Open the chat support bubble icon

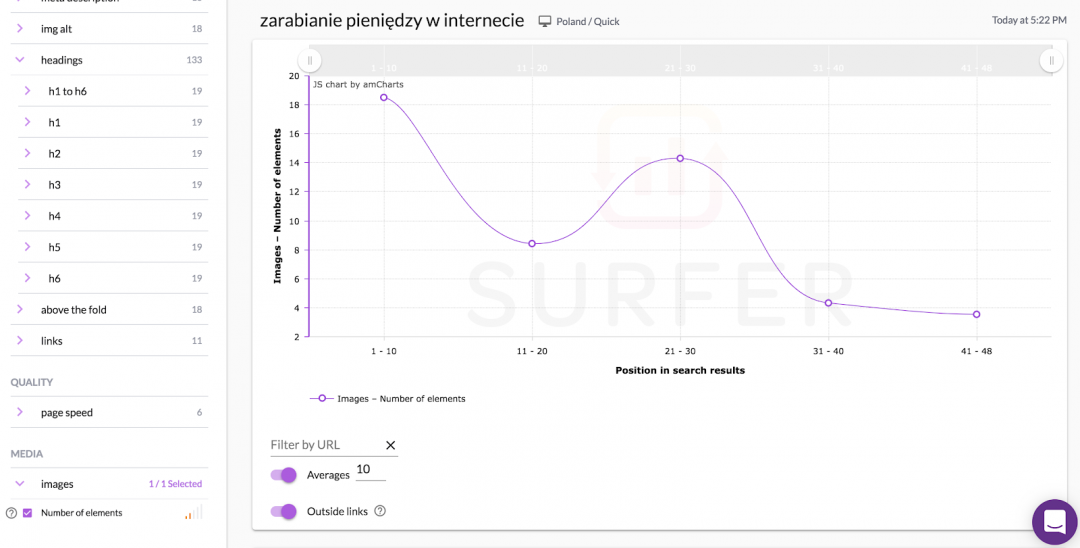pyautogui.click(x=1055, y=521)
